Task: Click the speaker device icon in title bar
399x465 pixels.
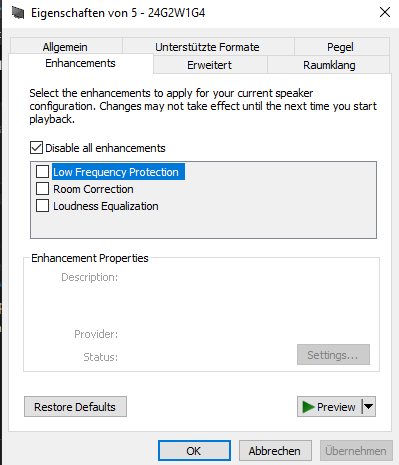Action: tap(18, 13)
